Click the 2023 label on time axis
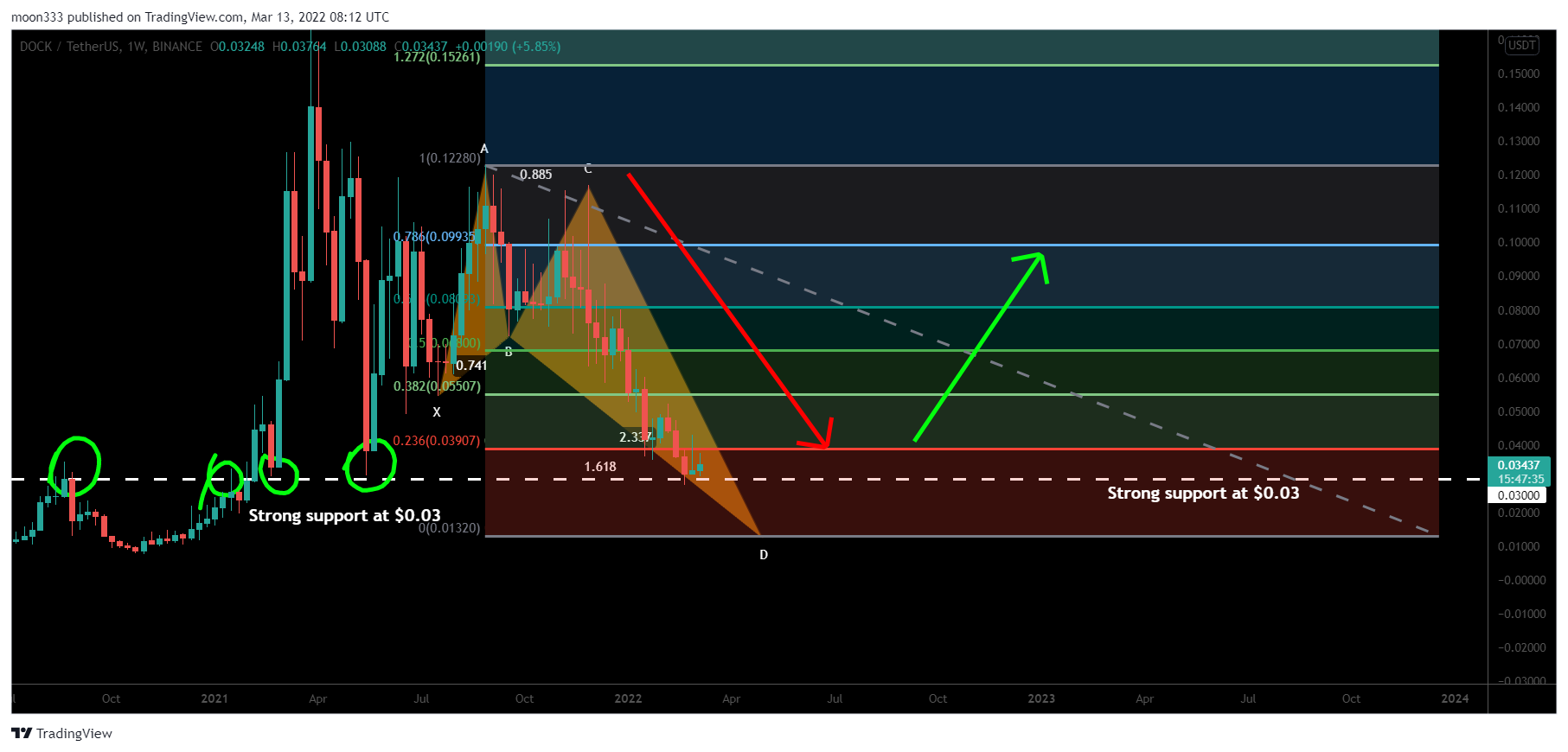This screenshot has width=1568, height=752. pyautogui.click(x=1041, y=699)
